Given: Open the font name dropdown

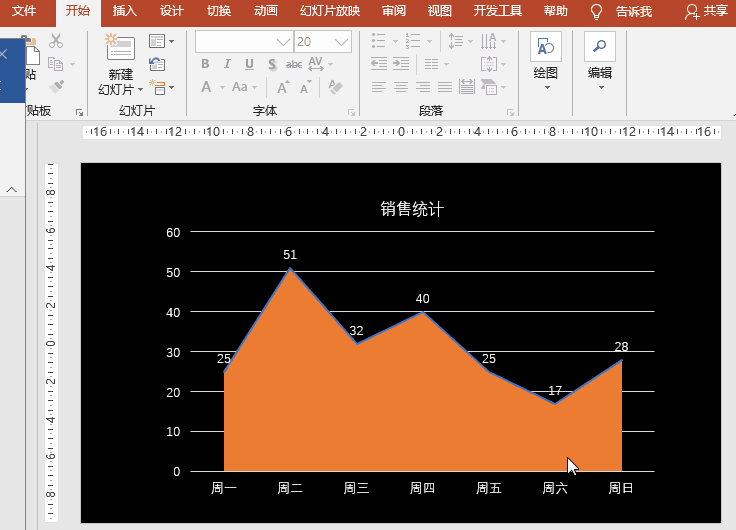Looking at the screenshot, I should [x=283, y=42].
